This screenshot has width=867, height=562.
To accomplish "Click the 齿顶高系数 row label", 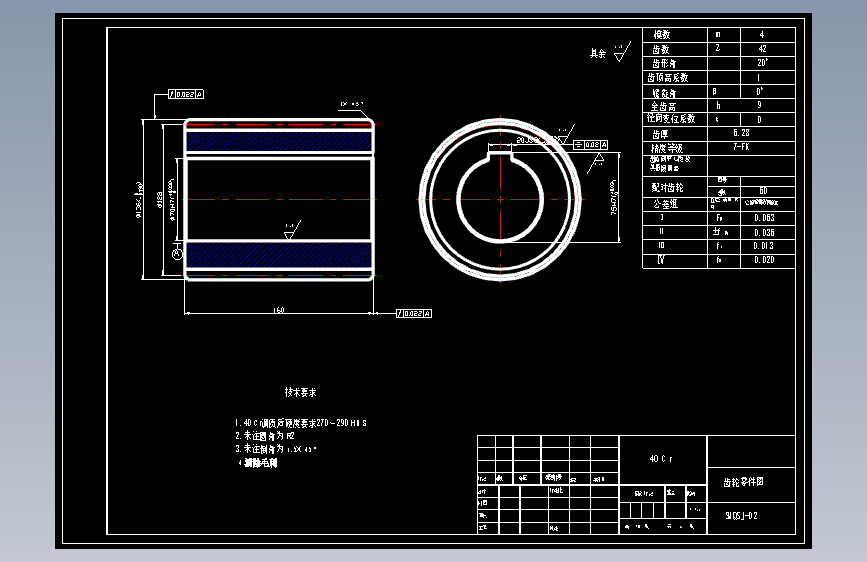I will coord(667,77).
